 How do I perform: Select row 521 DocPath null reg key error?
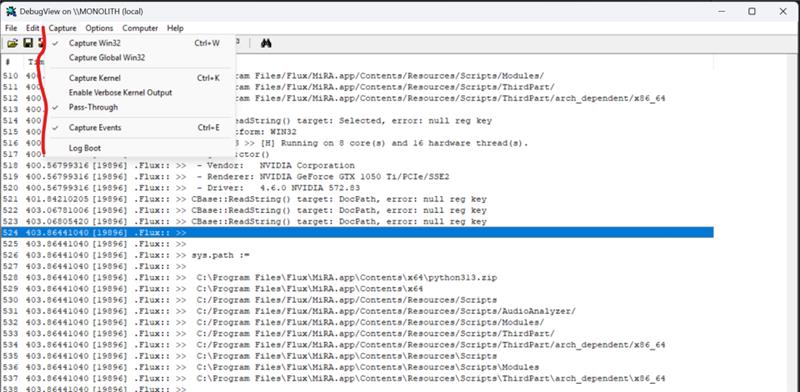[357, 199]
